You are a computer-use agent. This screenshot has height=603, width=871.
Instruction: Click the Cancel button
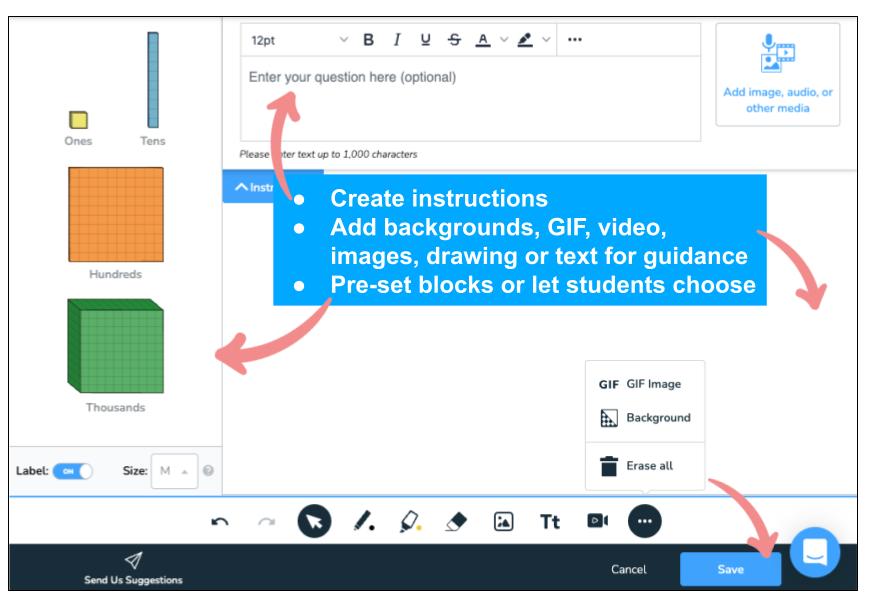coord(628,569)
